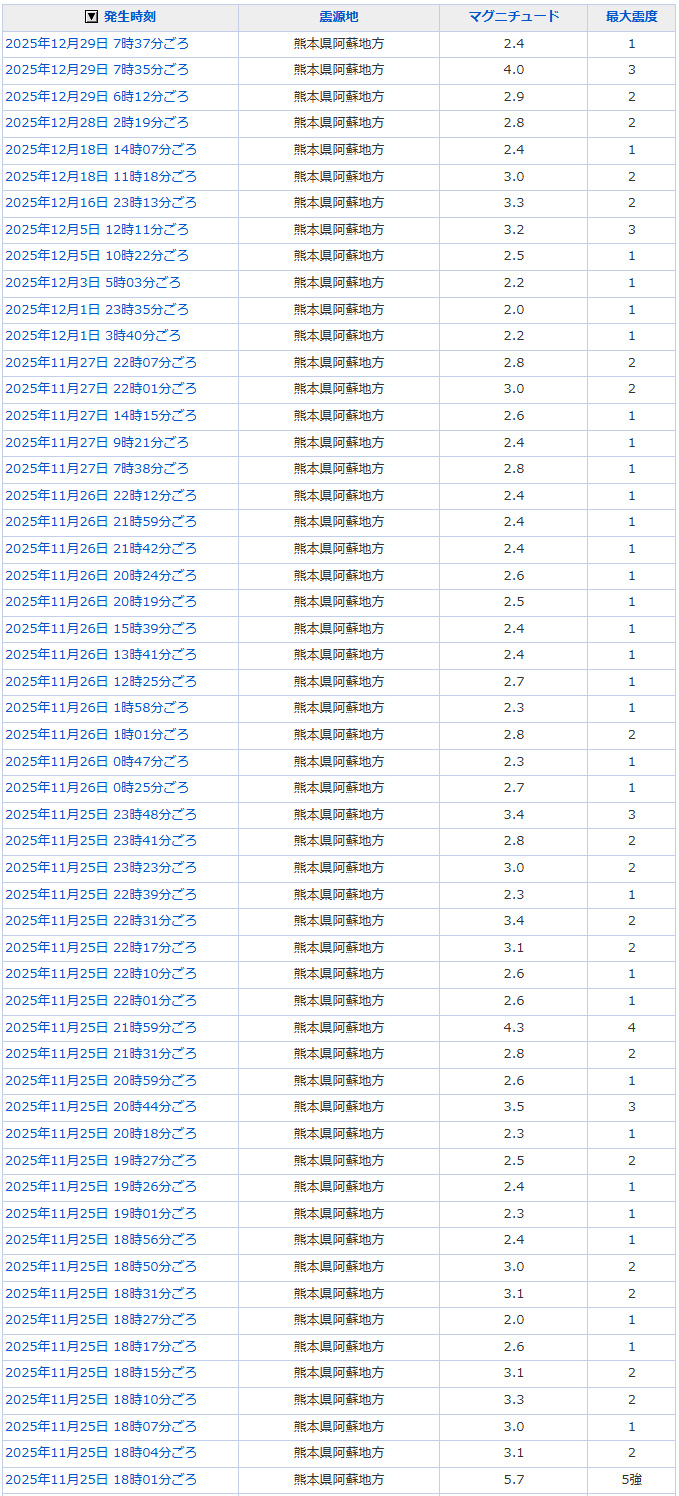Sort table by 発生時刻 header
679x1496 pixels.
[130, 17]
